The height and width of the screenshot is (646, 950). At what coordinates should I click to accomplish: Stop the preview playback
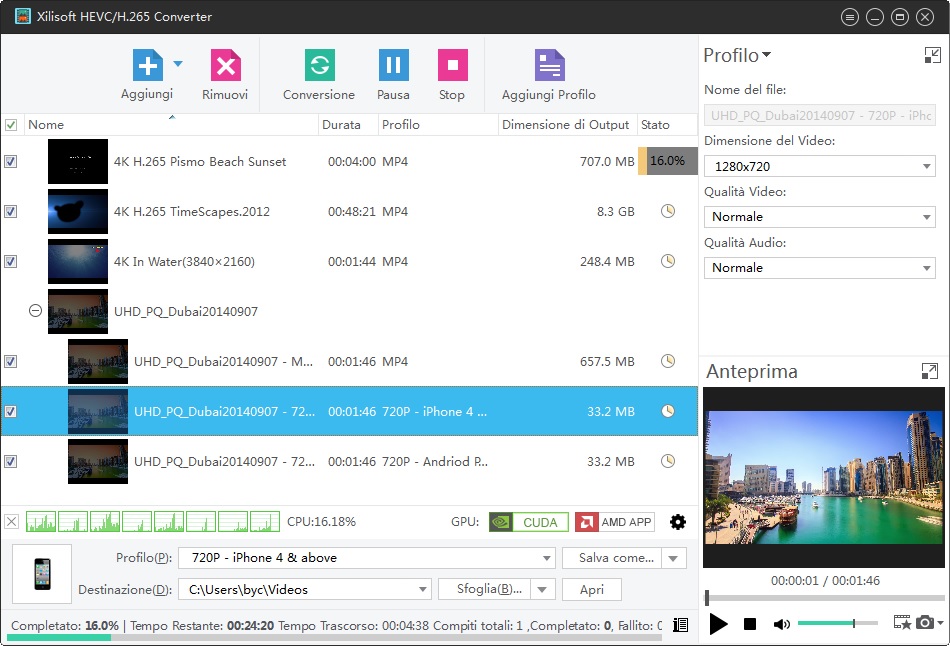point(749,624)
